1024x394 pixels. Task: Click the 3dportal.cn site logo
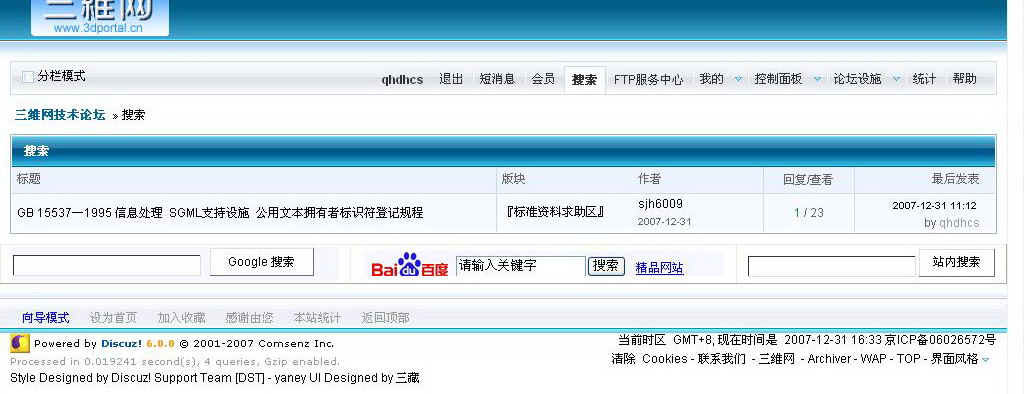pos(100,17)
